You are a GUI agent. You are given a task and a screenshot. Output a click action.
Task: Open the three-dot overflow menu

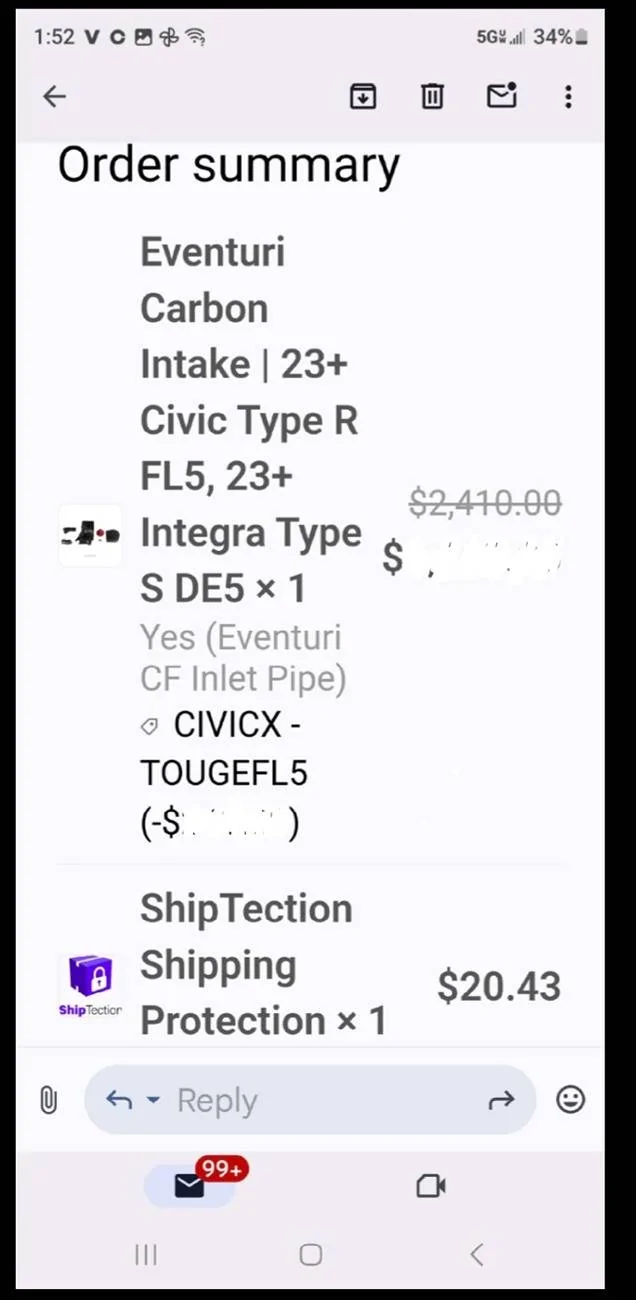tap(568, 96)
